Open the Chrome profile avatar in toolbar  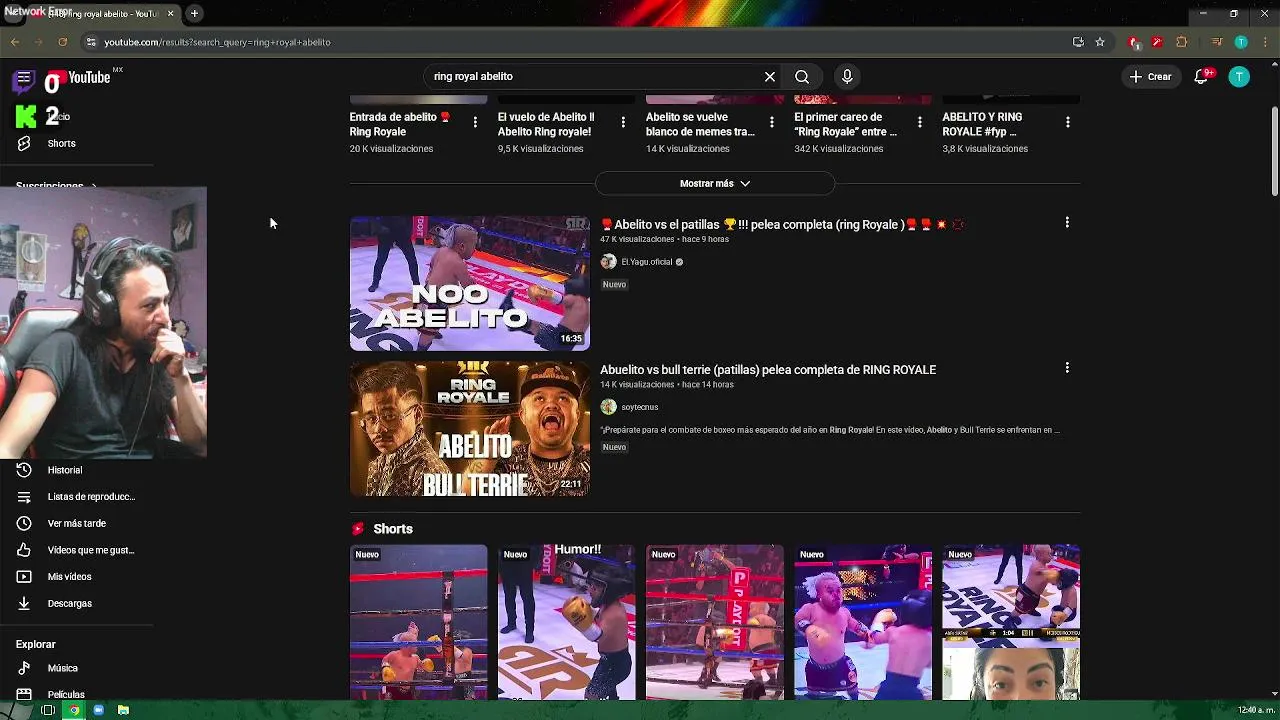tap(1241, 42)
